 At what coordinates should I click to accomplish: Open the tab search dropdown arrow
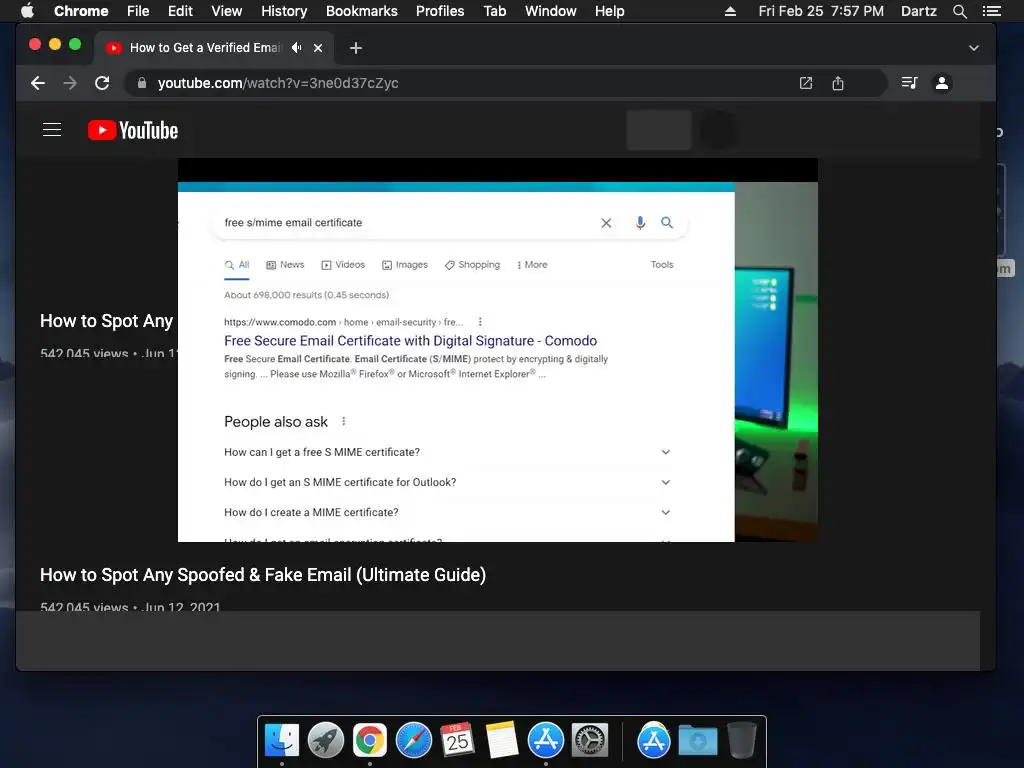[974, 48]
